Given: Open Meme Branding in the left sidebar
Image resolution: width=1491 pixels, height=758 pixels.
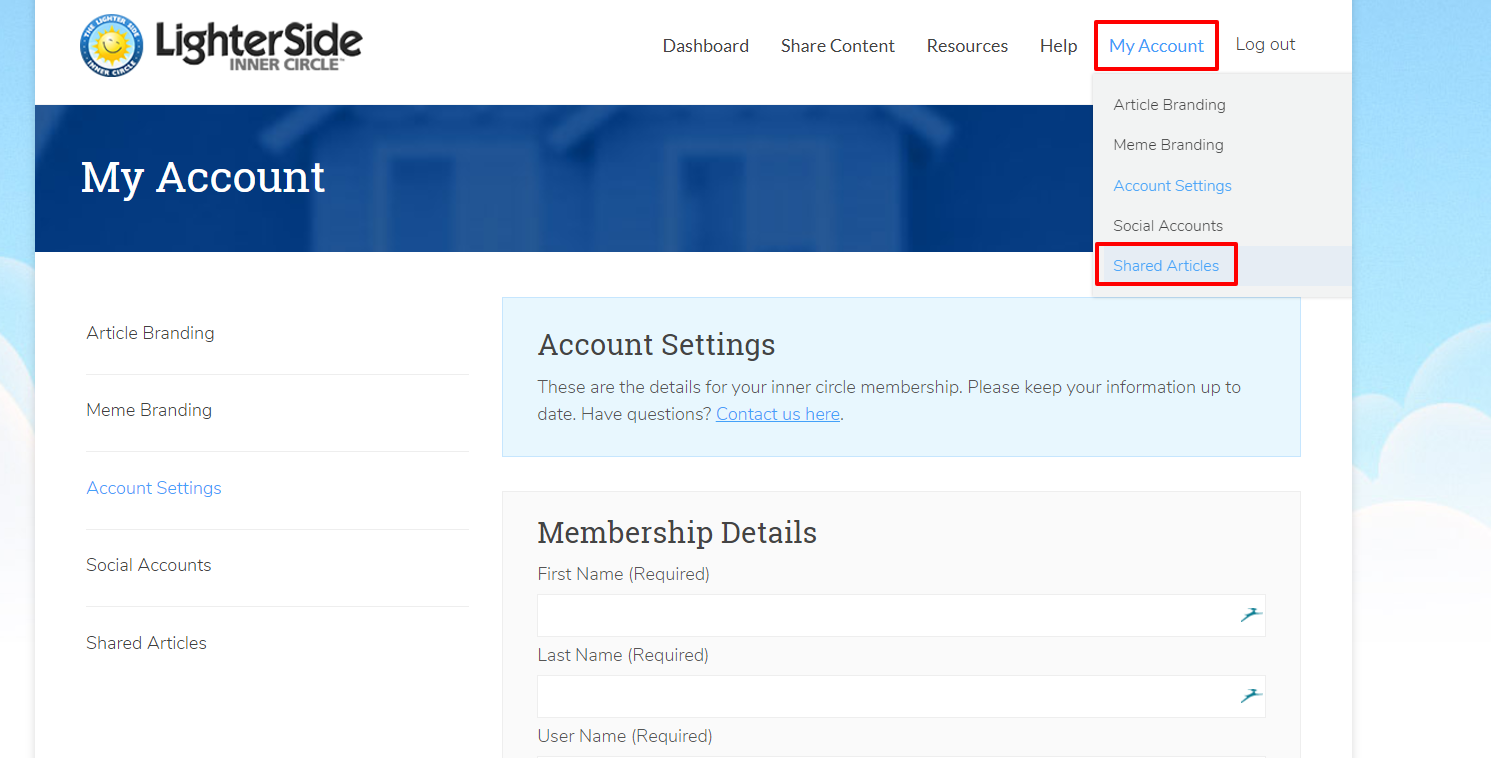Looking at the screenshot, I should [x=149, y=410].
